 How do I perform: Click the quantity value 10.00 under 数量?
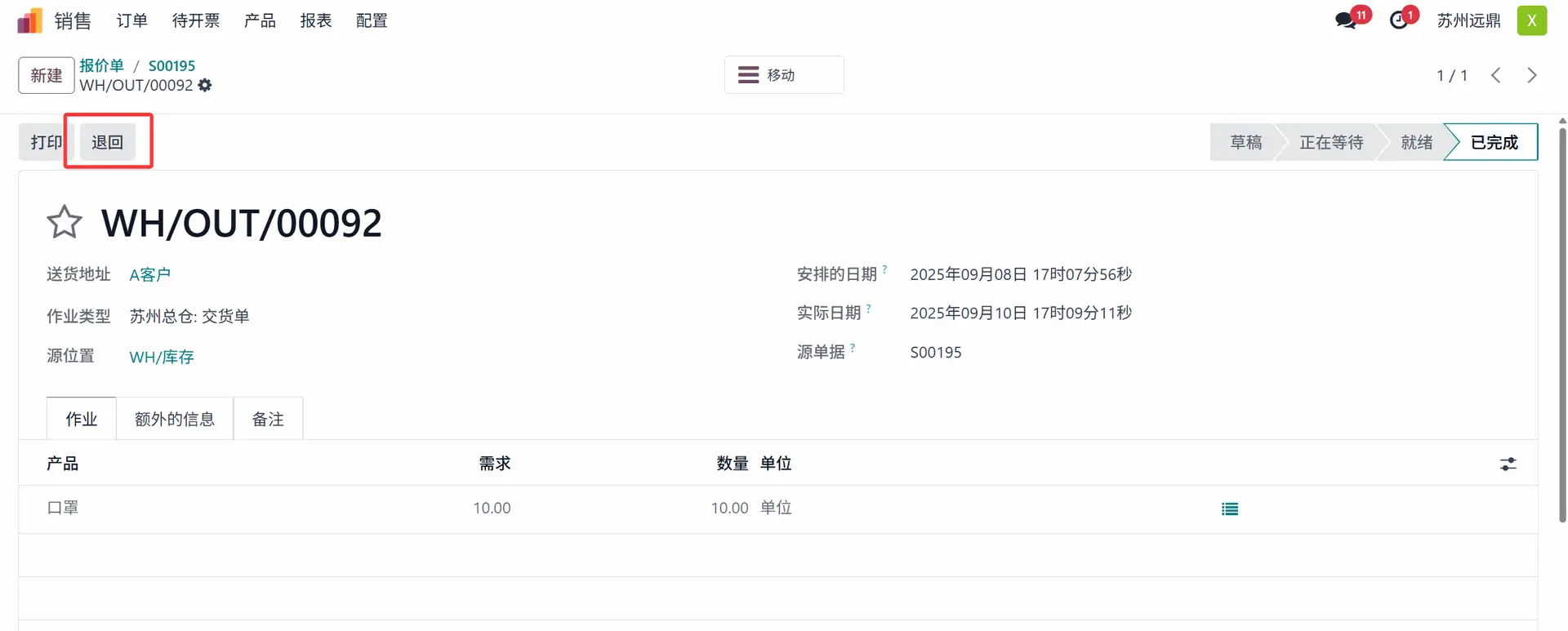(x=730, y=508)
